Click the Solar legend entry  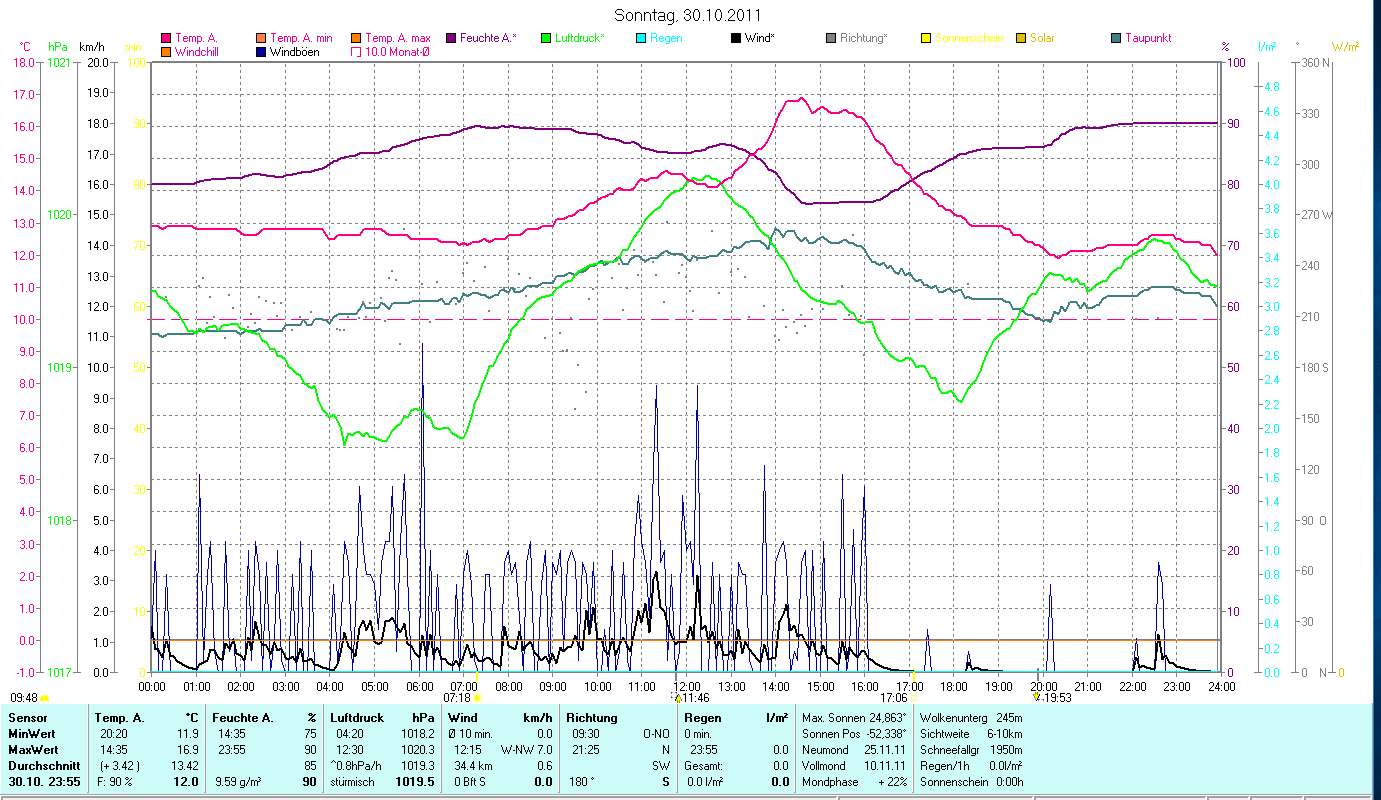pos(1035,38)
